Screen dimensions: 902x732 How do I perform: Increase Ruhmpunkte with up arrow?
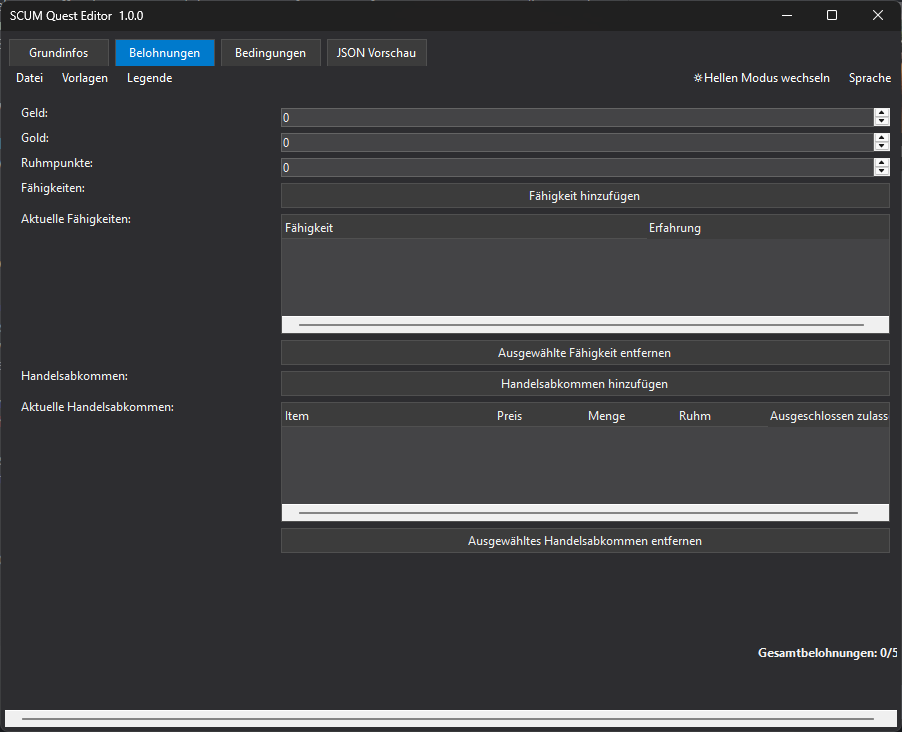coord(881,163)
